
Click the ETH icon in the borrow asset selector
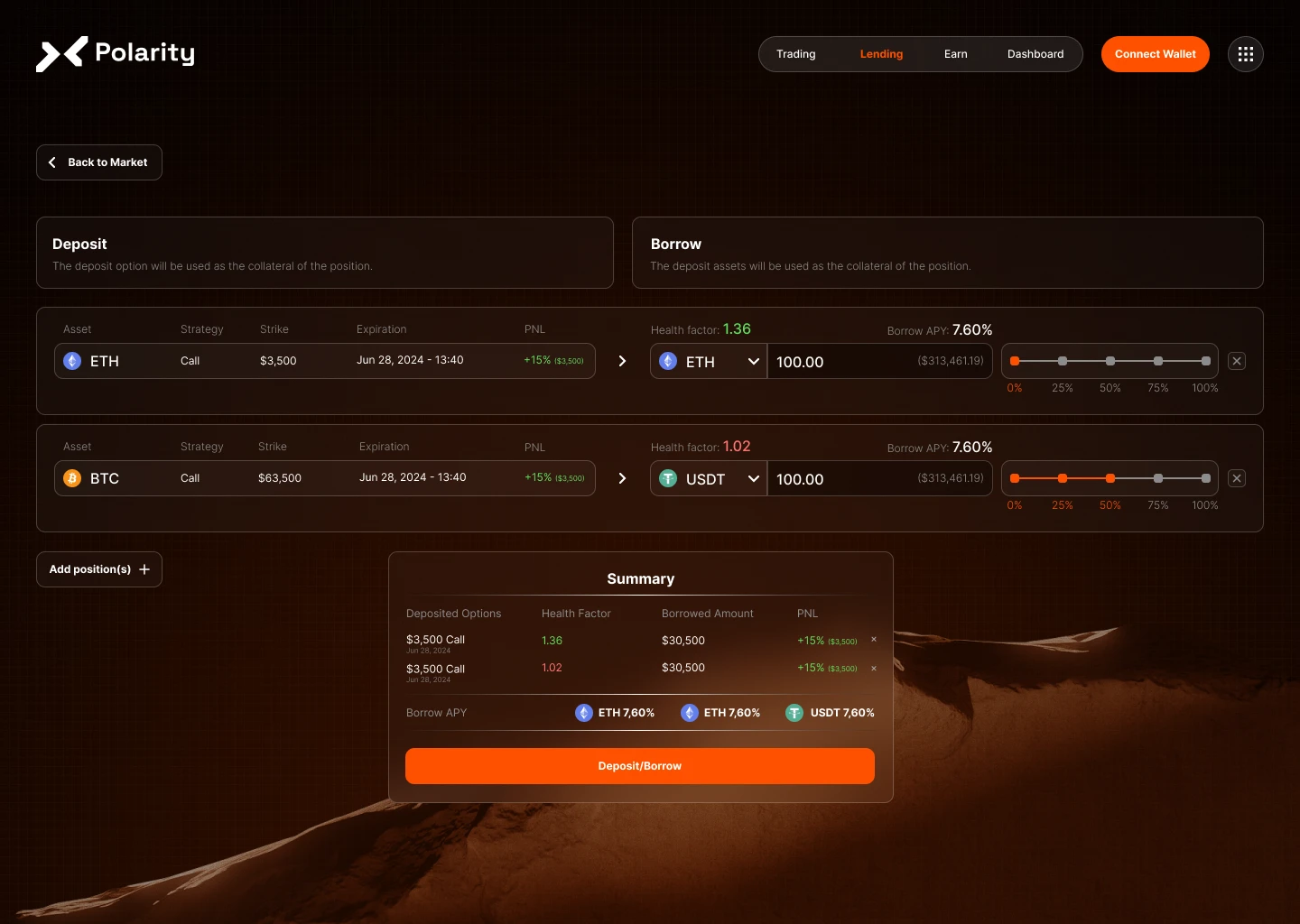pos(668,361)
